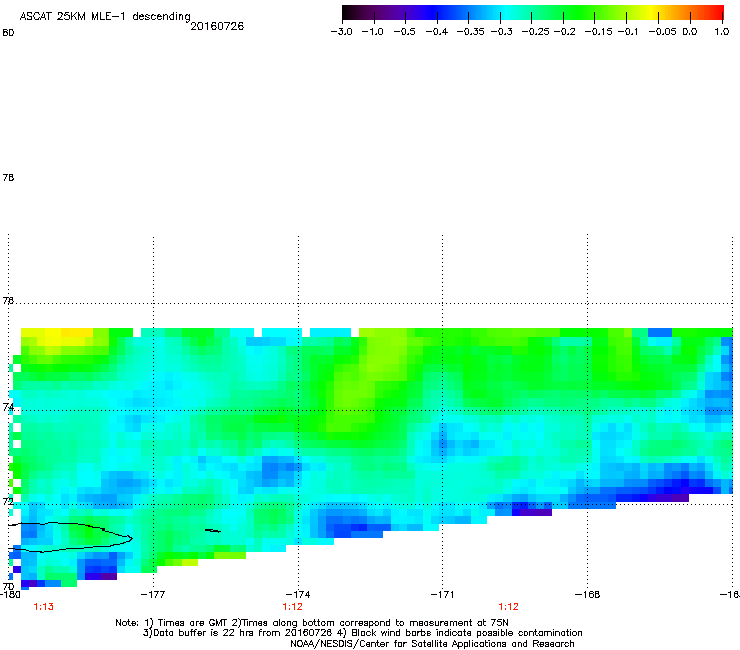This screenshot has width=740, height=650.
Task: Select the date text "20160726" near the title
Action: coord(217,26)
